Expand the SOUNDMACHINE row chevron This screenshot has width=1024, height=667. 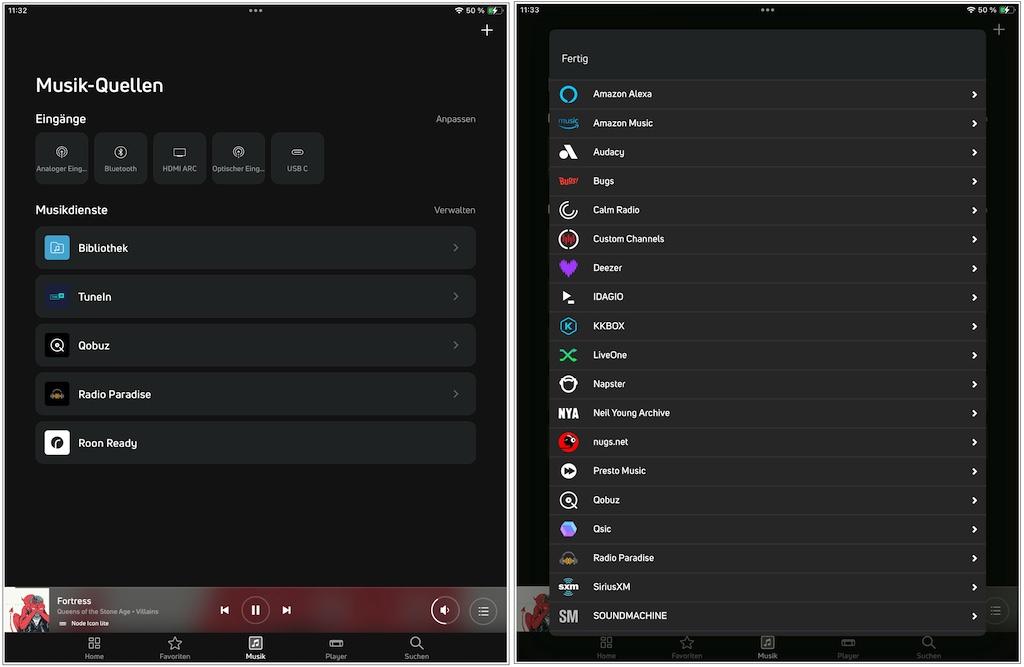(x=974, y=616)
